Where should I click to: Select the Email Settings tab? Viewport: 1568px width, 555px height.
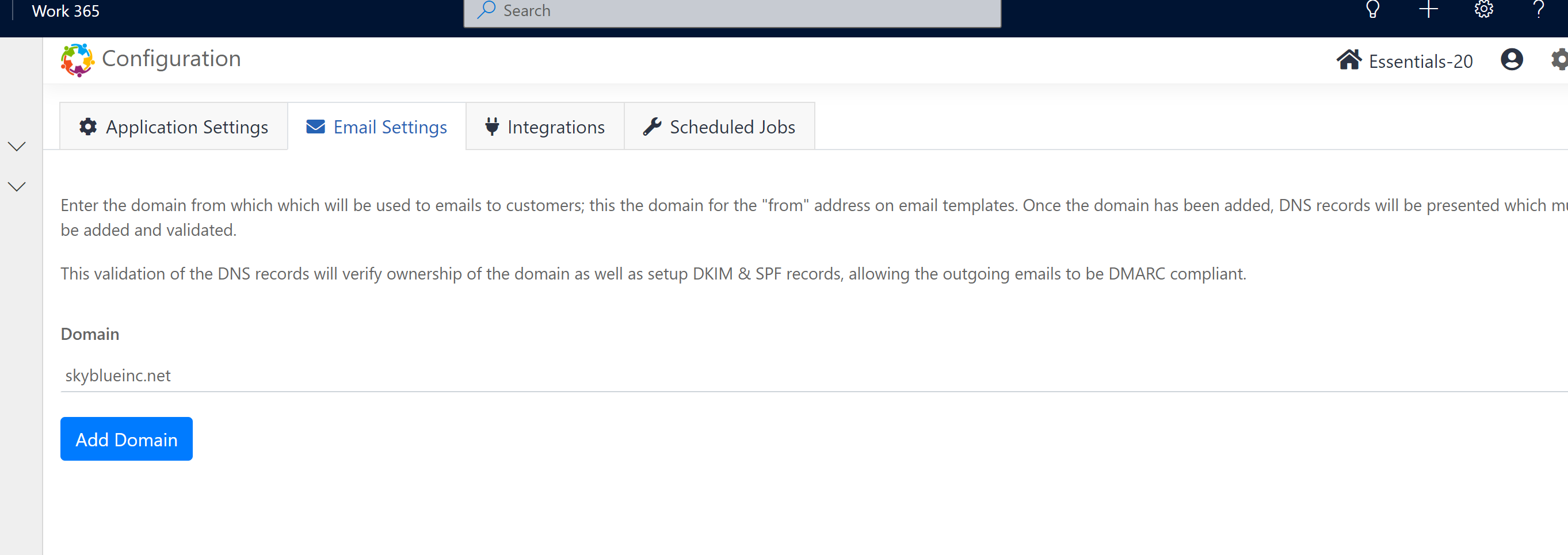(x=377, y=127)
